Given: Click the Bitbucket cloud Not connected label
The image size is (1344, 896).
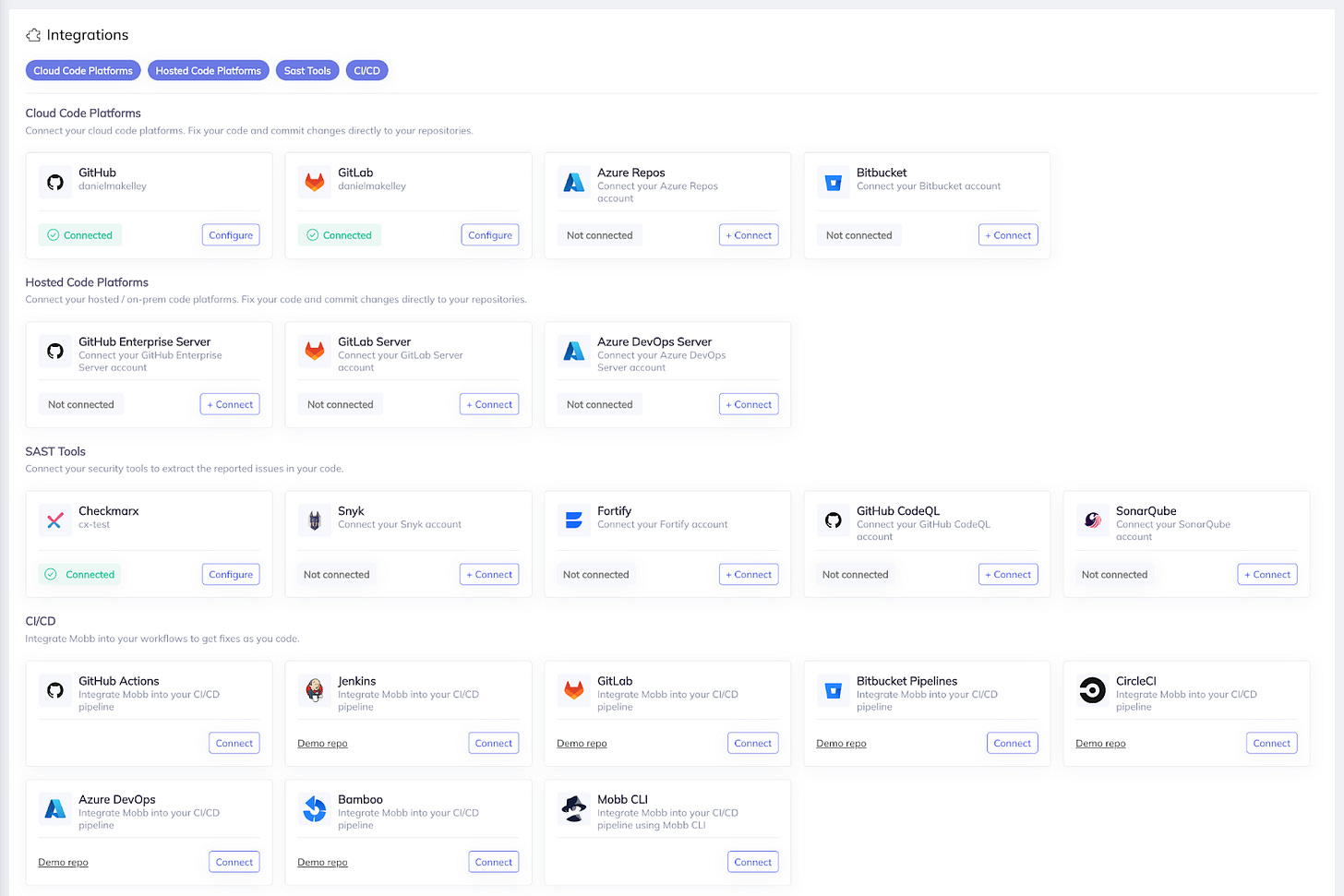Looking at the screenshot, I should click(x=859, y=235).
